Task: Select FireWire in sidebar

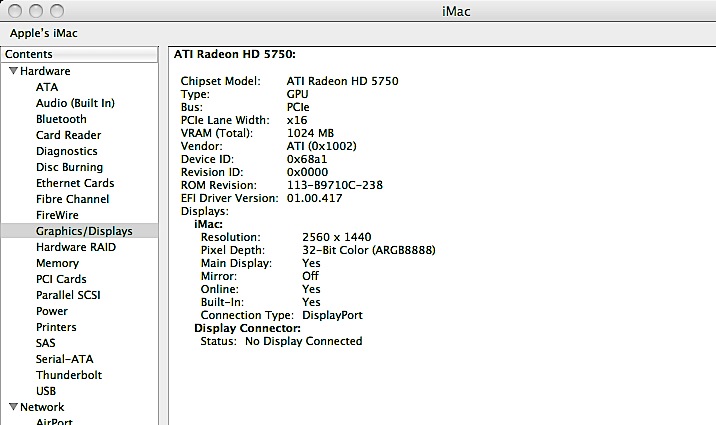Action: point(57,215)
